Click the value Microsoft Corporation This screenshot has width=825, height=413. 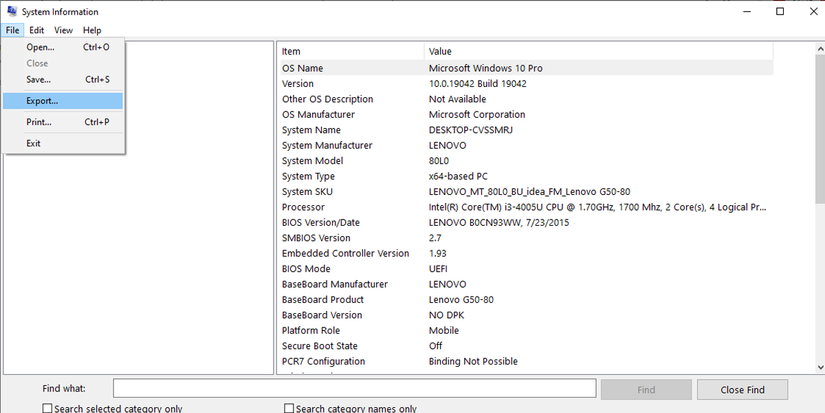click(477, 114)
